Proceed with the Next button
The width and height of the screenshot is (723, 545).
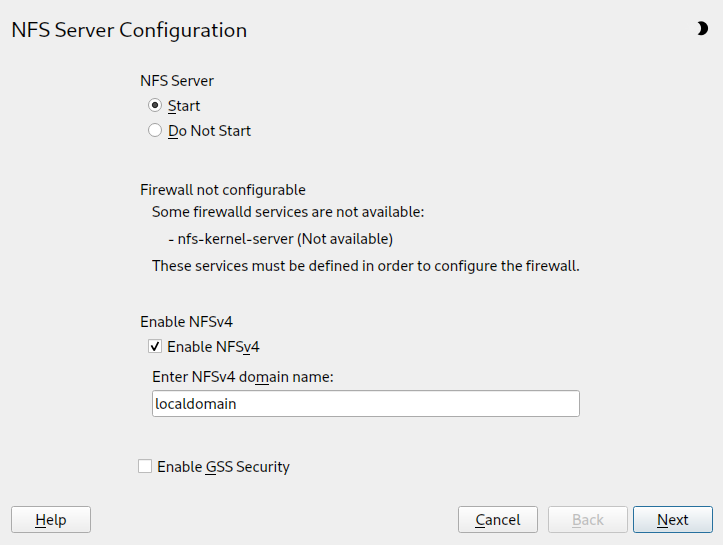coord(672,520)
